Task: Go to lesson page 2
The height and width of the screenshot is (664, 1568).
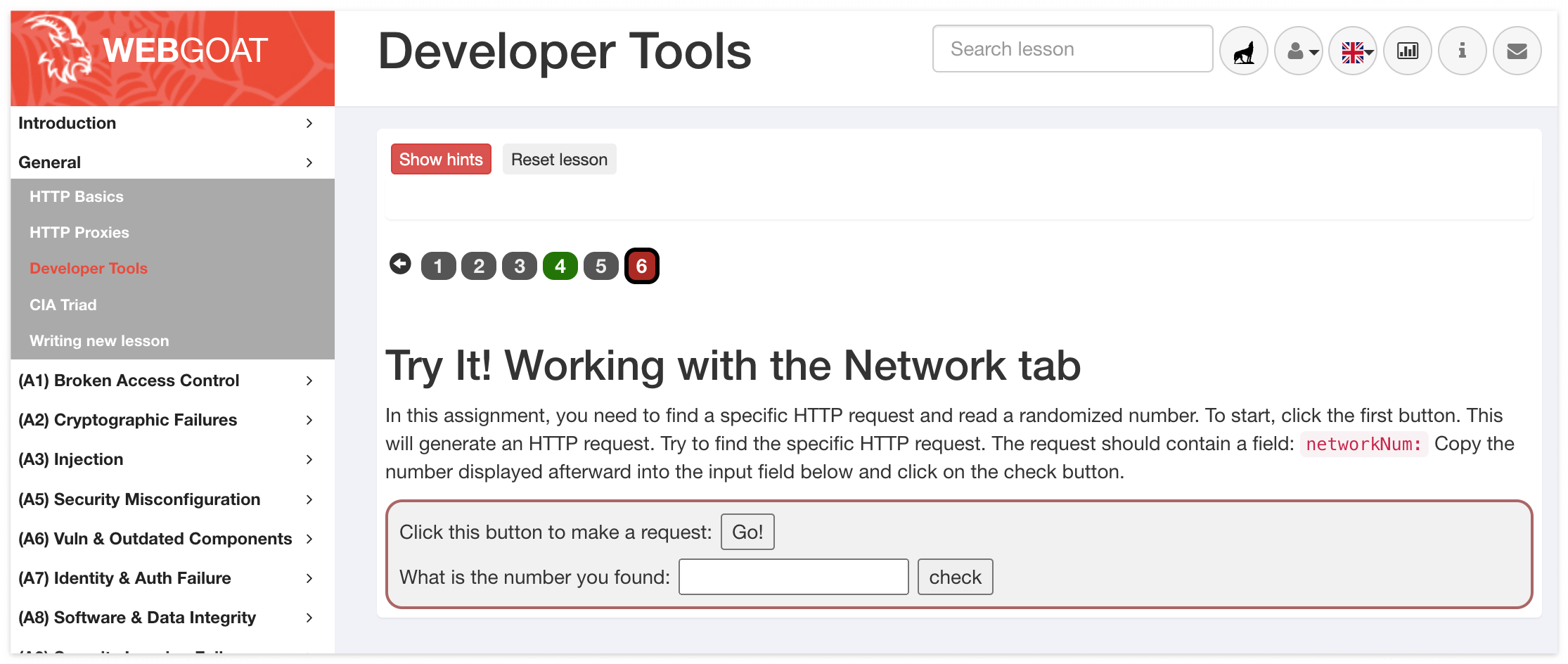Action: (x=479, y=266)
